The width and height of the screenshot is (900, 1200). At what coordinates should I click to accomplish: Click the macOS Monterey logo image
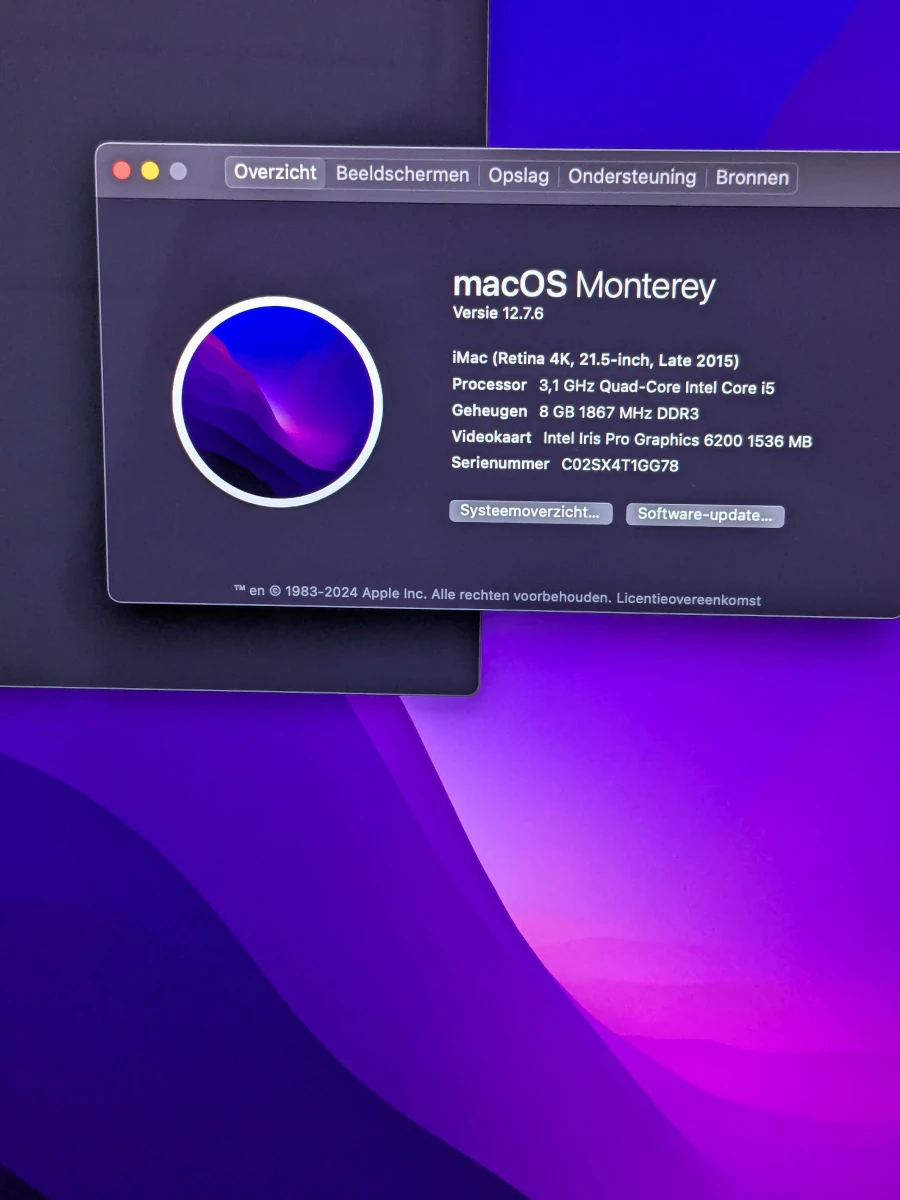coord(277,401)
